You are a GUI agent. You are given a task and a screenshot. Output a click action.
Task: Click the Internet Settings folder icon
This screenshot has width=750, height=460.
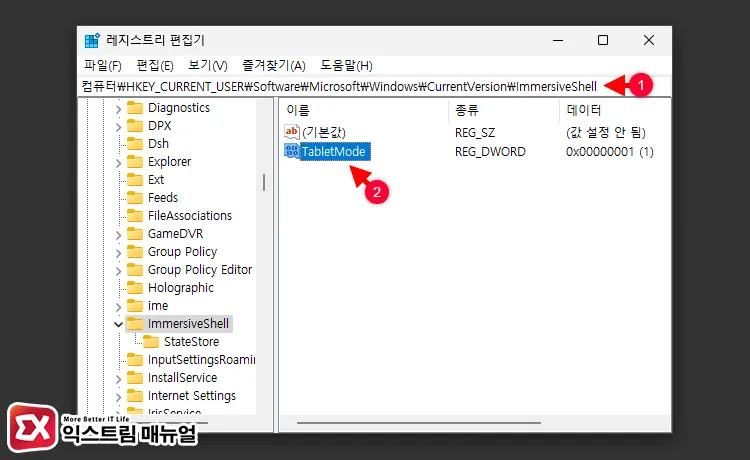[135, 396]
